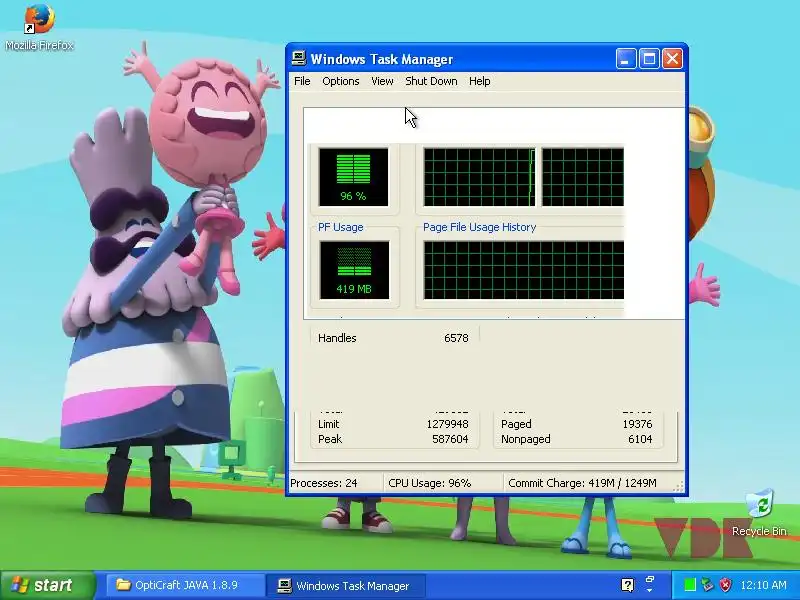
Task: Click the PF Usage gauge showing 419 MB
Action: pyautogui.click(x=354, y=270)
